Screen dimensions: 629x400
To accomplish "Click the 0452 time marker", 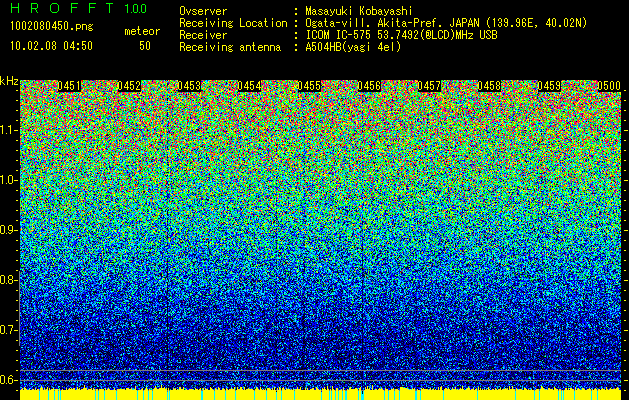I will point(129,86).
